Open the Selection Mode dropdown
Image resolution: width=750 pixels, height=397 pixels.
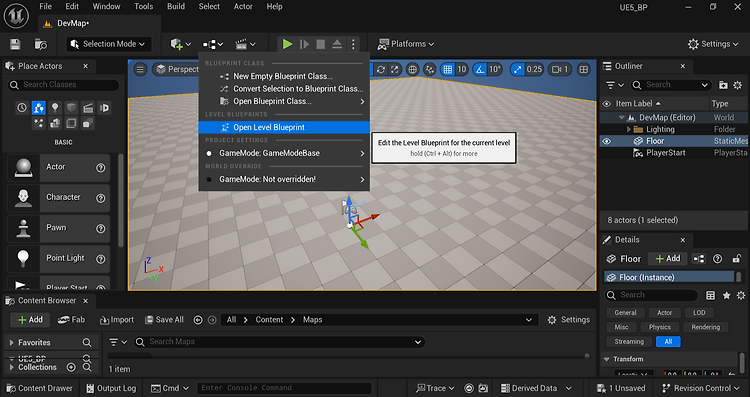pyautogui.click(x=109, y=44)
